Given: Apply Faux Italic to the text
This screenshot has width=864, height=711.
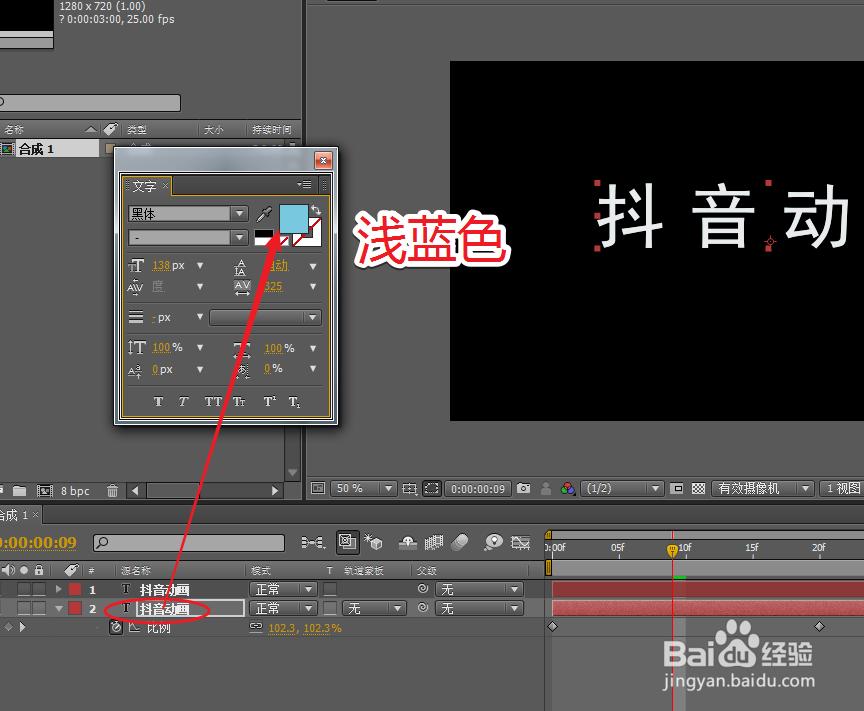Looking at the screenshot, I should [183, 401].
